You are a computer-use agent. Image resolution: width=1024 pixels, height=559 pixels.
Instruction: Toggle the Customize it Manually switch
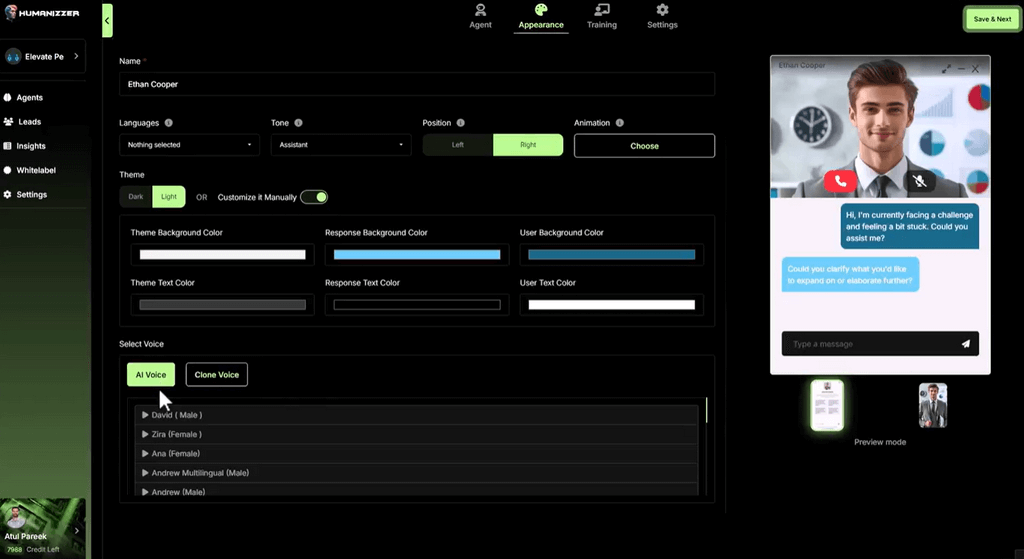pyautogui.click(x=314, y=197)
